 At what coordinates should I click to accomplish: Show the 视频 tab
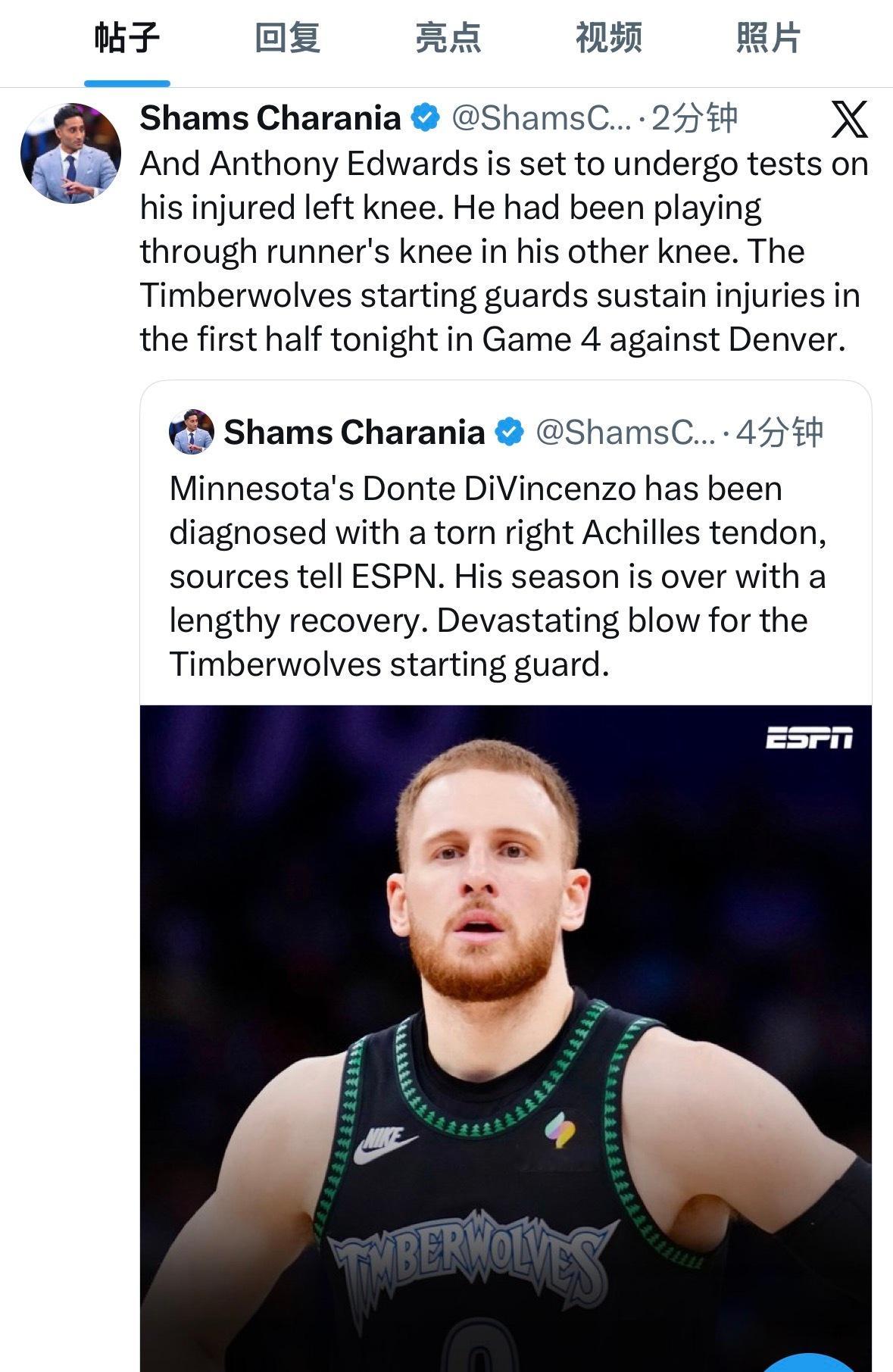[x=608, y=38]
